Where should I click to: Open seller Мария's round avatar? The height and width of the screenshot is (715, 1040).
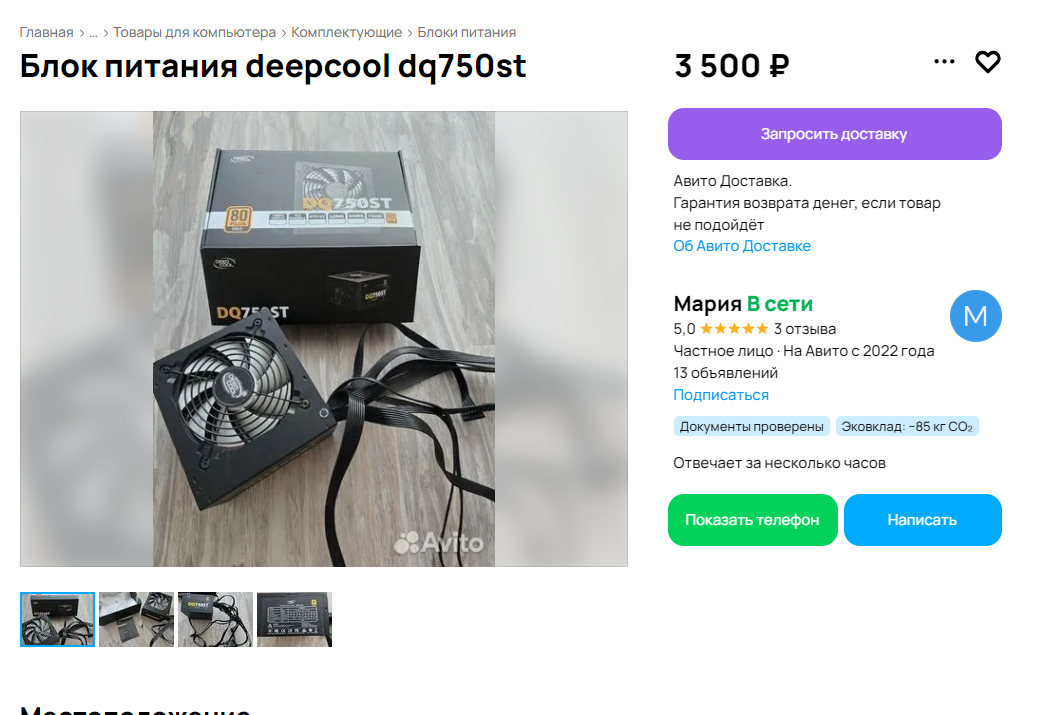(x=975, y=316)
